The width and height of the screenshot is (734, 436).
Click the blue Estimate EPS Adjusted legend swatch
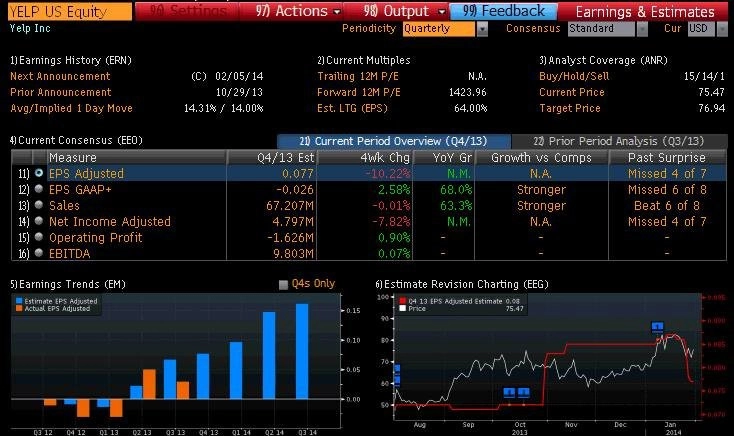[19, 301]
